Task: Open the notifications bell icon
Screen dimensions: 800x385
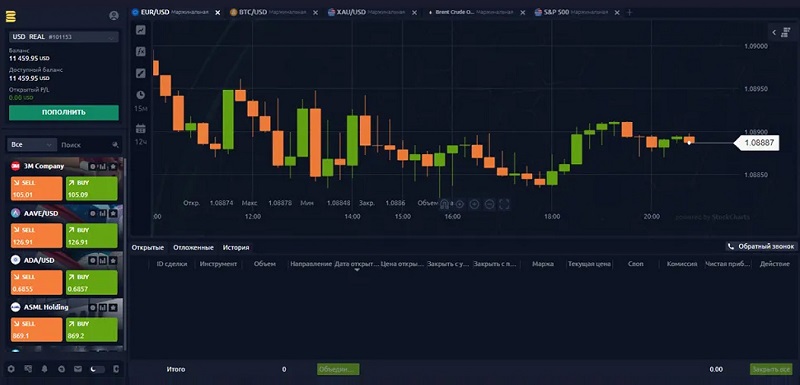Action: pos(44,369)
